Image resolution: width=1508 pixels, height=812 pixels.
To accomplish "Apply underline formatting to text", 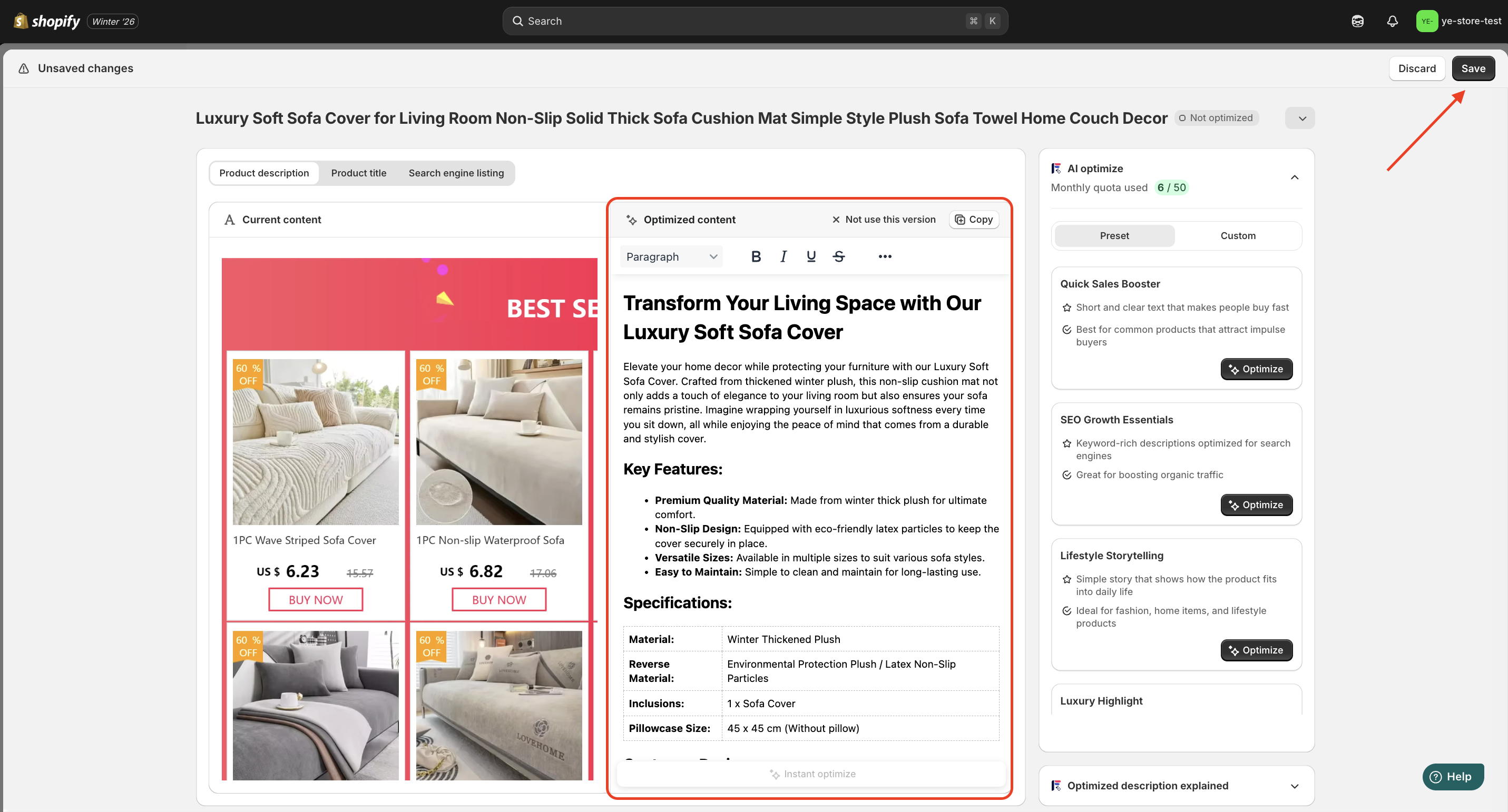I will point(811,256).
